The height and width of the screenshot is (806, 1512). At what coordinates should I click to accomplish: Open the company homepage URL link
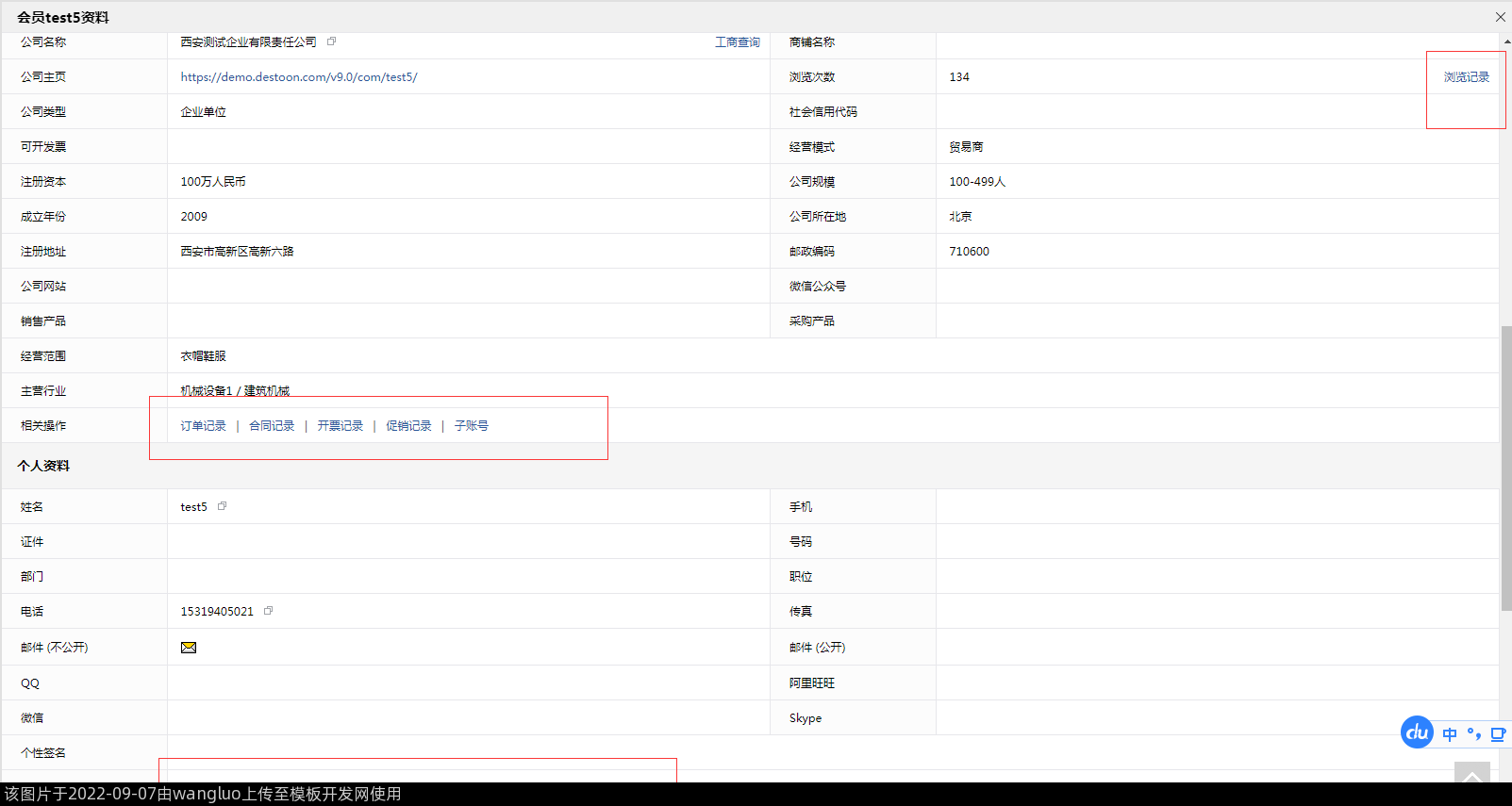click(x=299, y=77)
